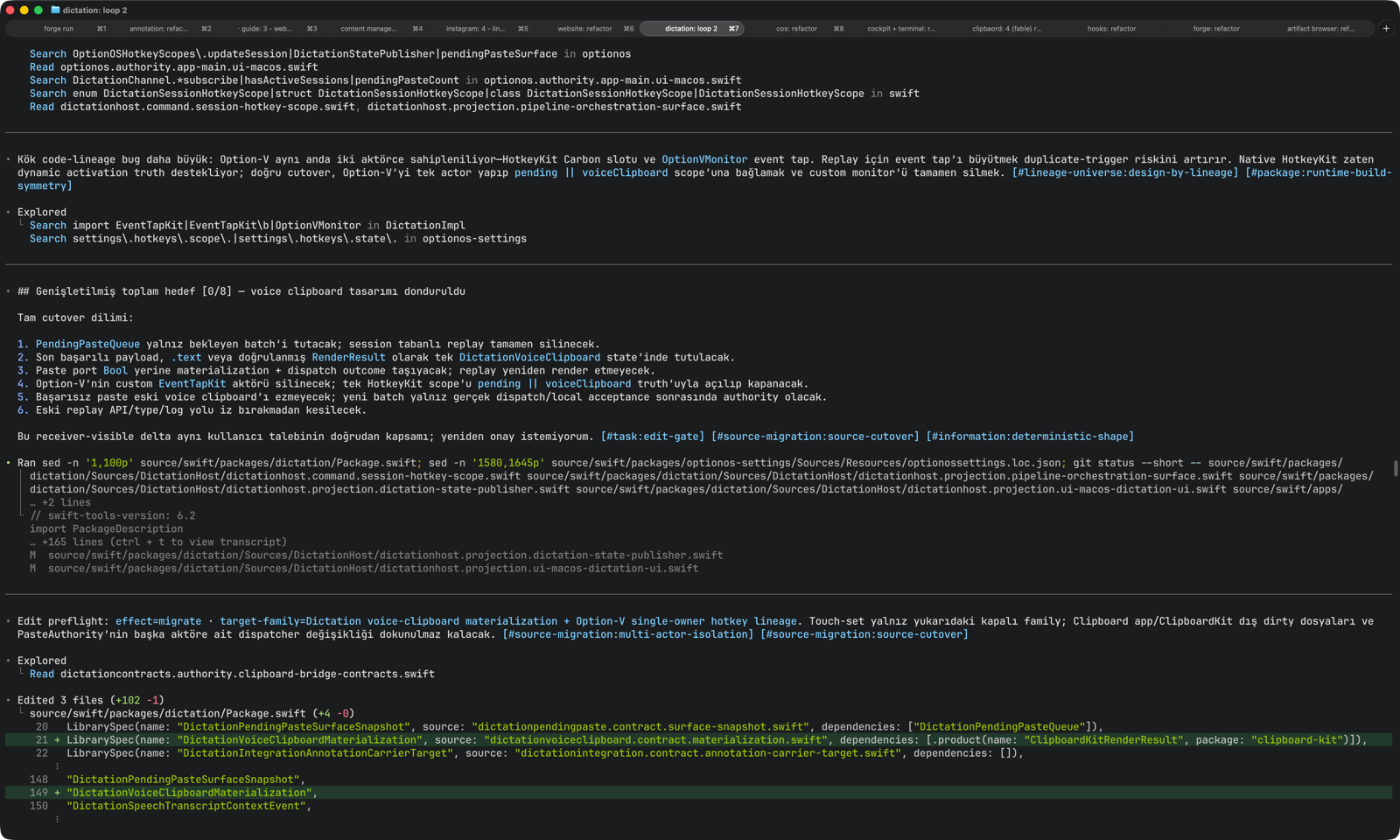Switch to artifact browser tab
The image size is (1400, 840).
click(x=1320, y=29)
